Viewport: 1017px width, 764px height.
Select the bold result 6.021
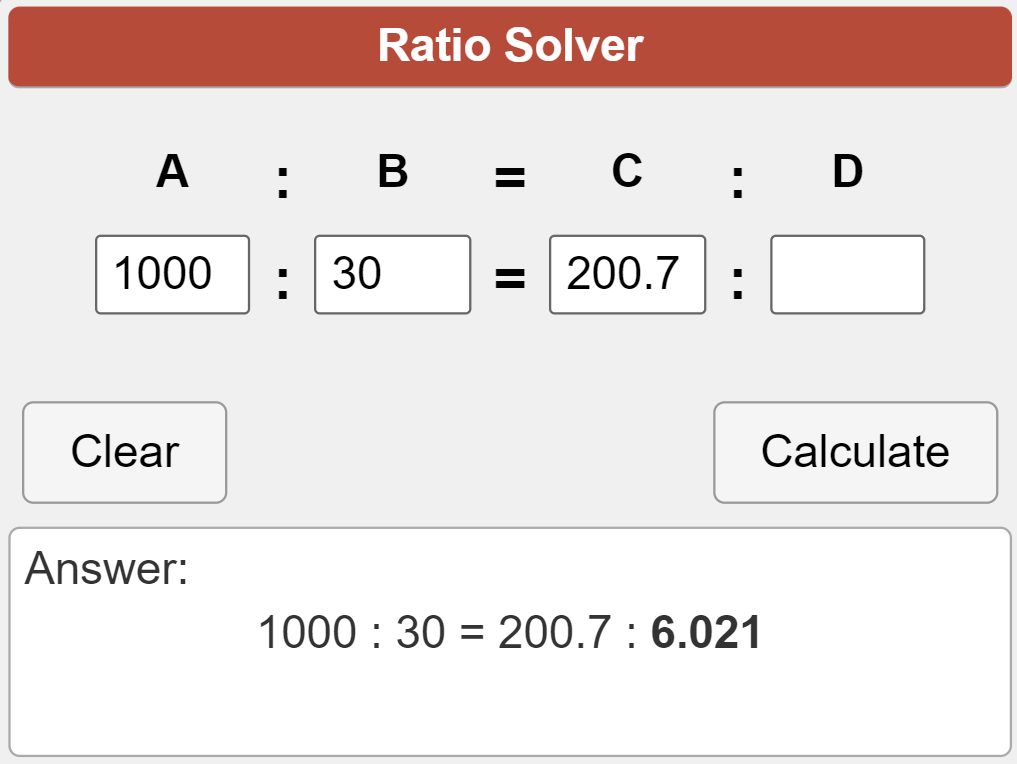click(x=706, y=633)
